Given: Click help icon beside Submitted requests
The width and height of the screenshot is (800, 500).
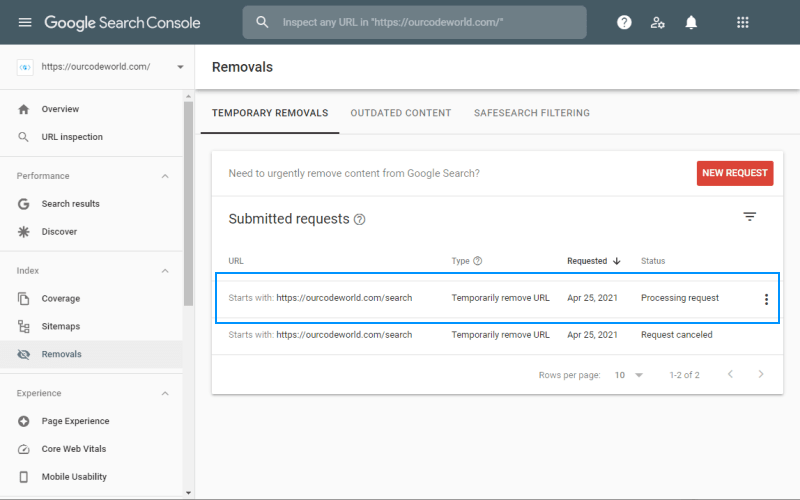Looking at the screenshot, I should click(360, 219).
